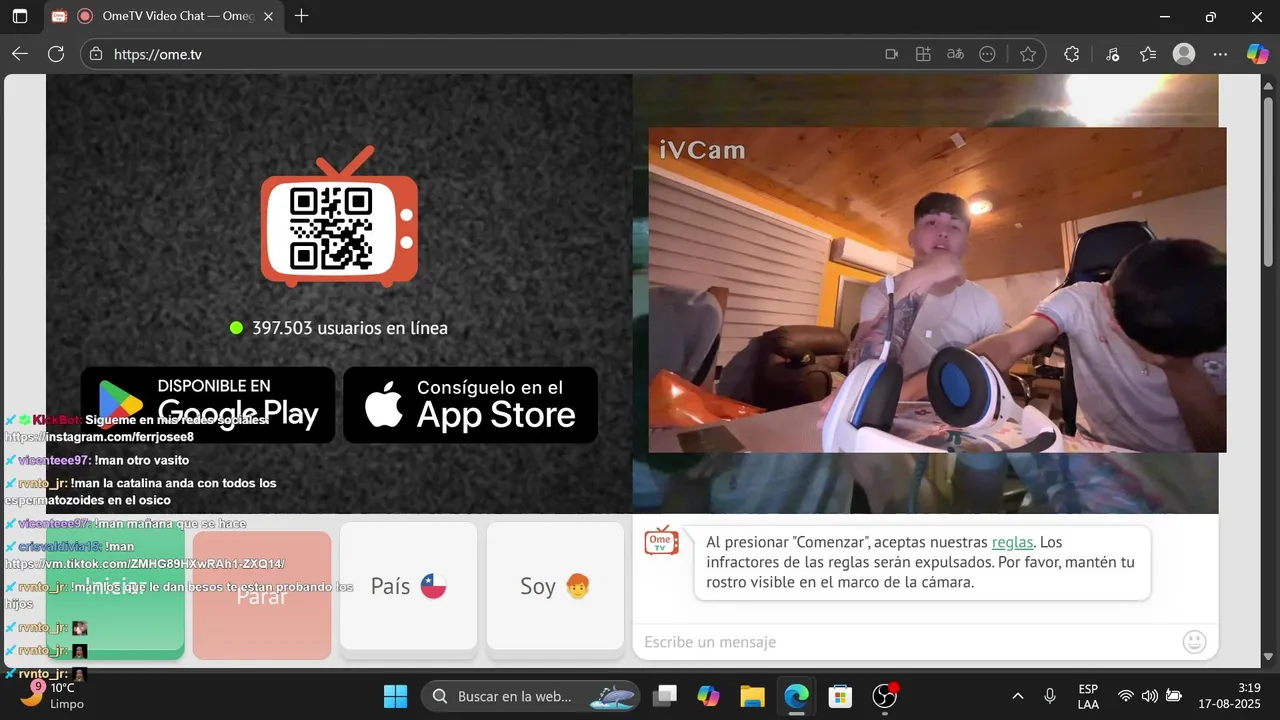Open a new browser tab
Screen dimensions: 1280x720
tap(301, 16)
